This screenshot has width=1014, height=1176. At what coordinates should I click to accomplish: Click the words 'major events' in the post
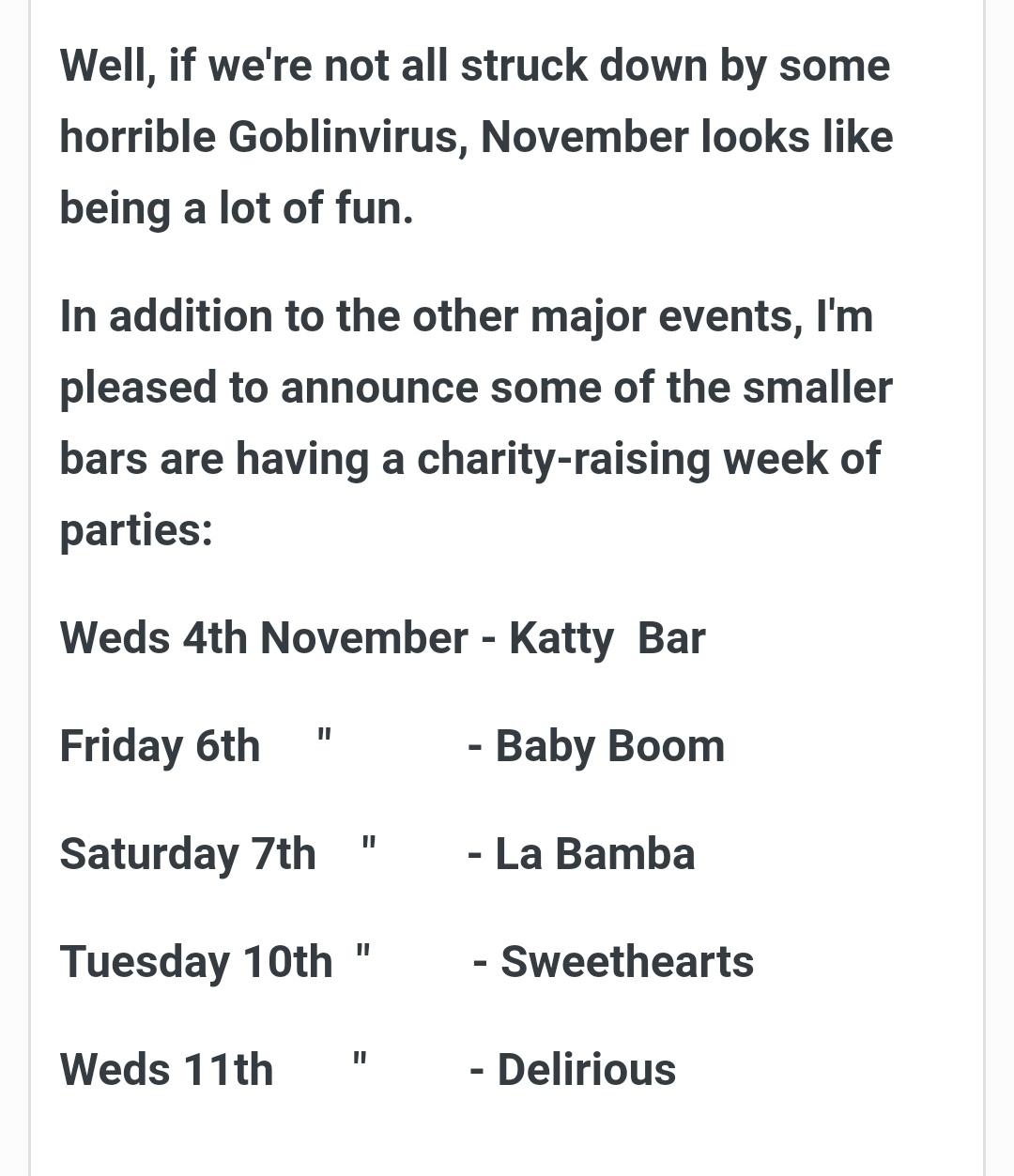(667, 317)
